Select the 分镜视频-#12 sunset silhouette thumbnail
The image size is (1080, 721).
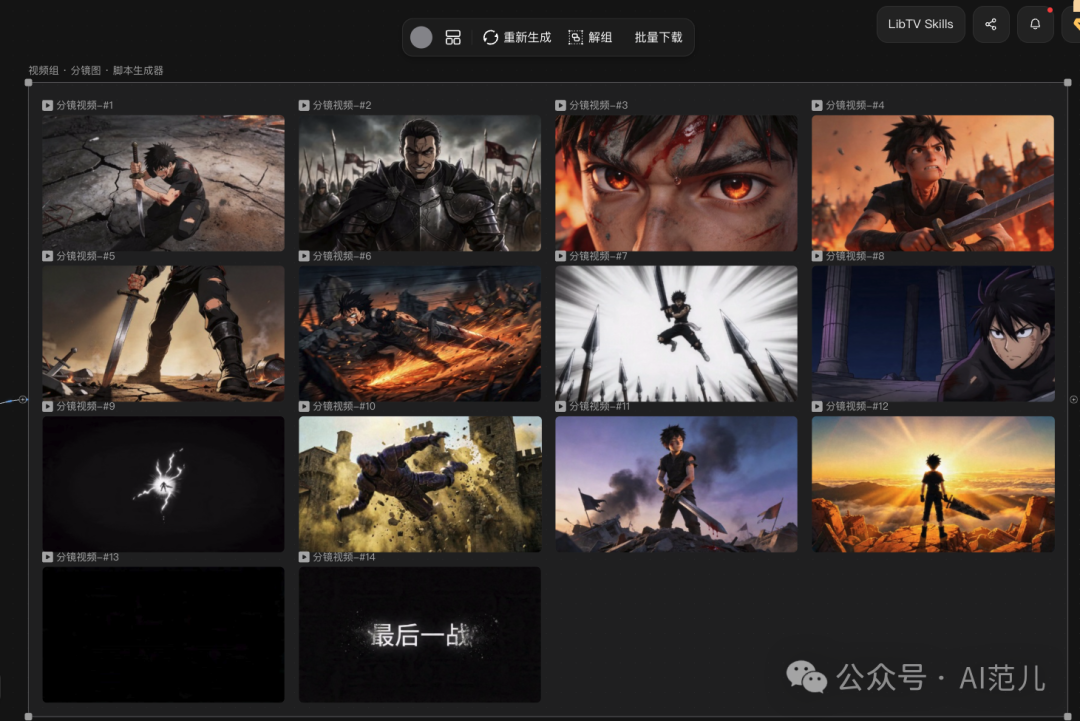click(x=932, y=484)
